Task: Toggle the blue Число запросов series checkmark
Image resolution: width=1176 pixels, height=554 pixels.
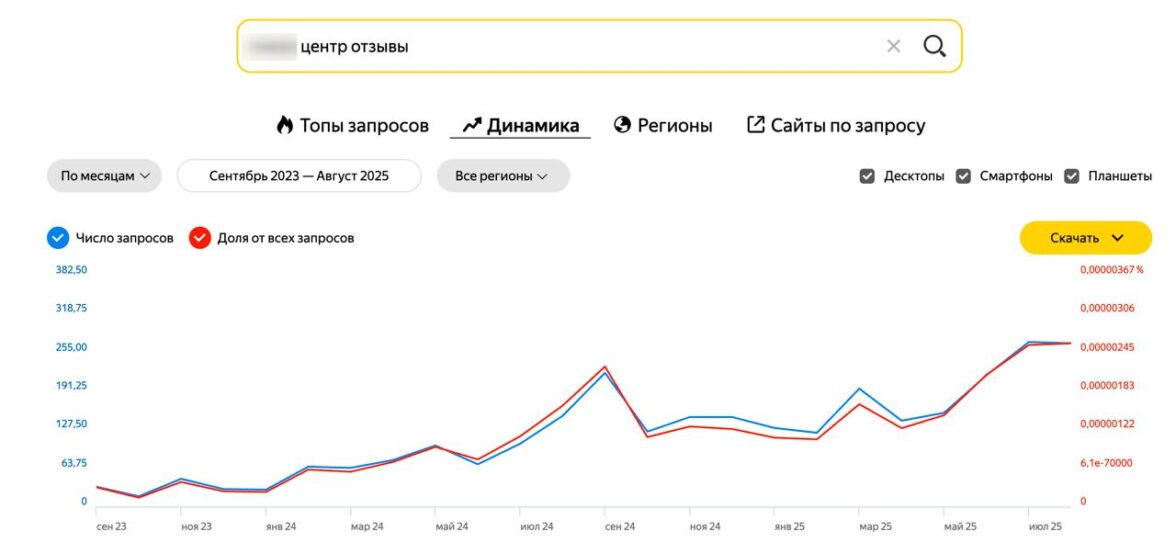Action: [x=58, y=238]
